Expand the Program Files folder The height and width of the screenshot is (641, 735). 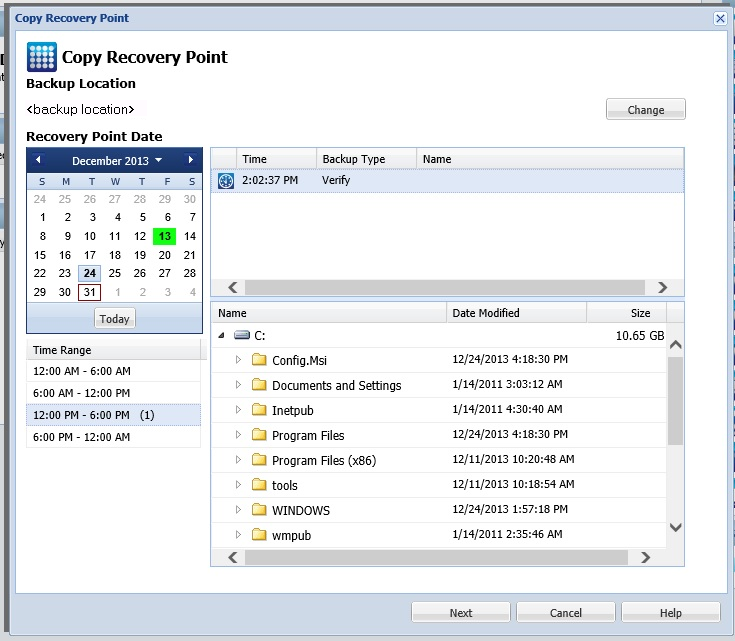238,435
